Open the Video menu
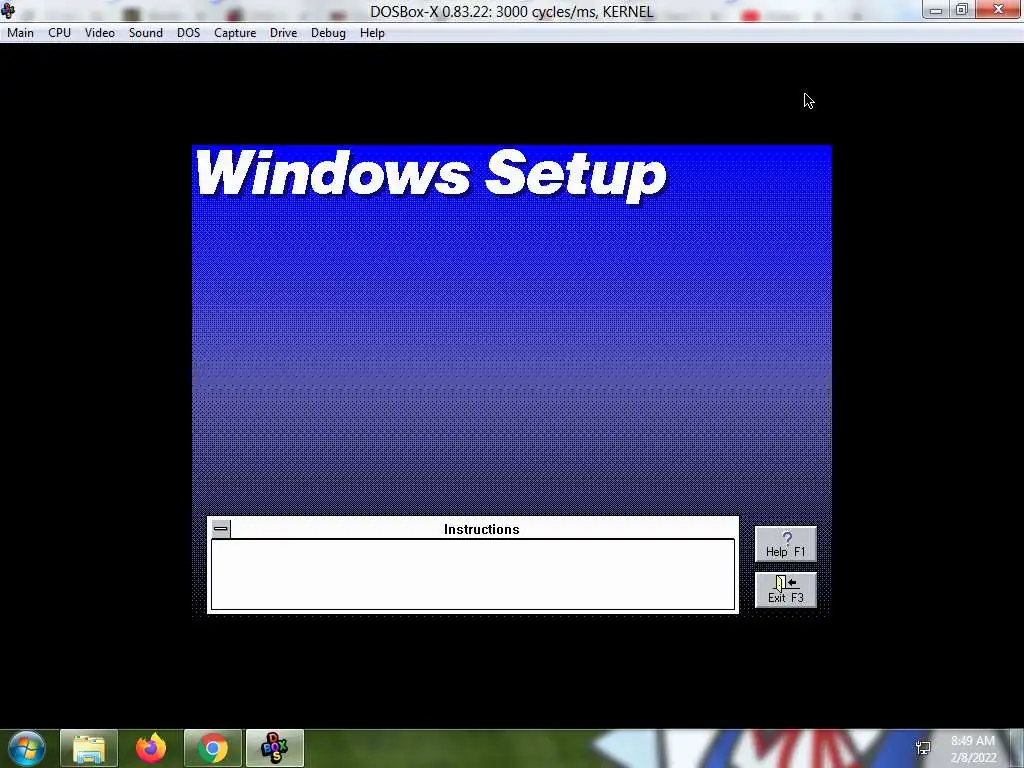The image size is (1024, 768). tap(99, 33)
